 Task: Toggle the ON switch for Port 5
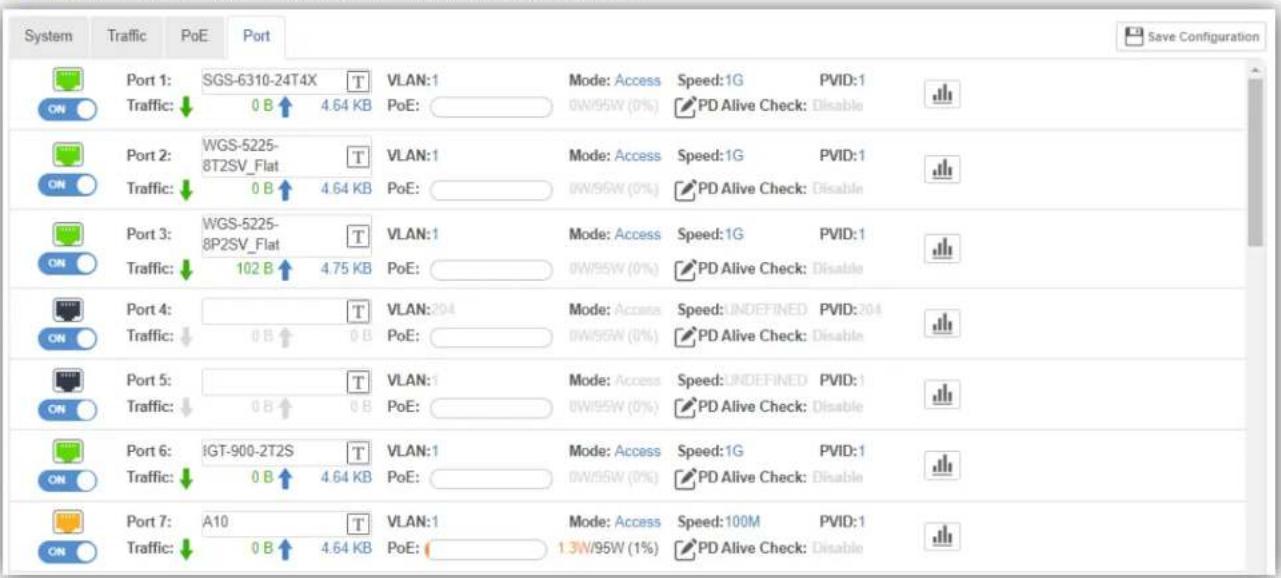pos(67,409)
